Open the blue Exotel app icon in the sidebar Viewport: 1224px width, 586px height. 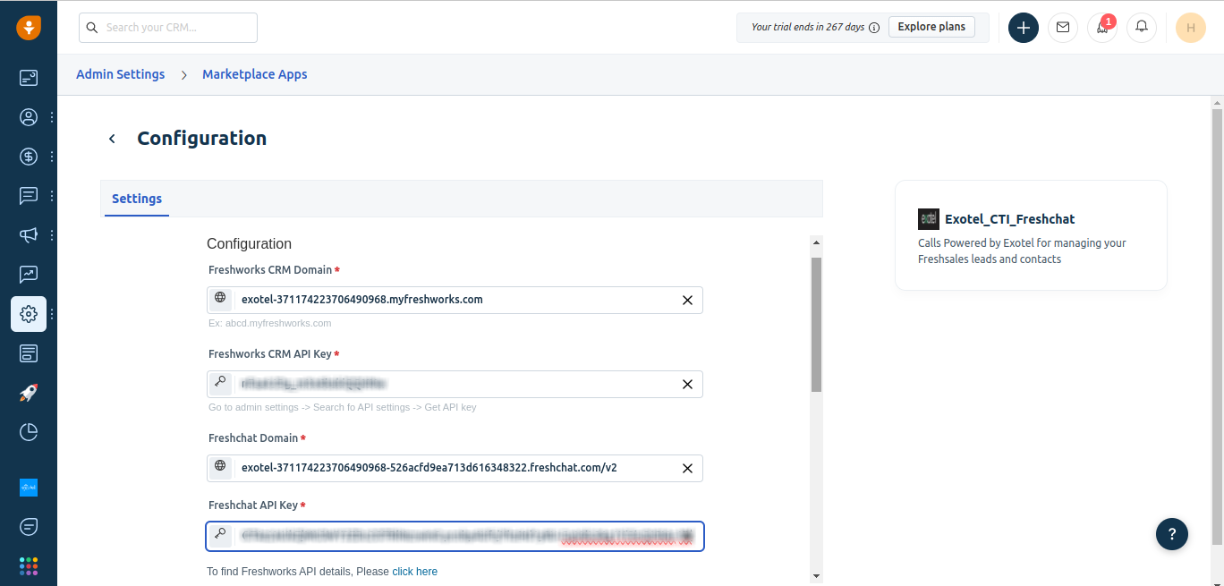(28, 487)
